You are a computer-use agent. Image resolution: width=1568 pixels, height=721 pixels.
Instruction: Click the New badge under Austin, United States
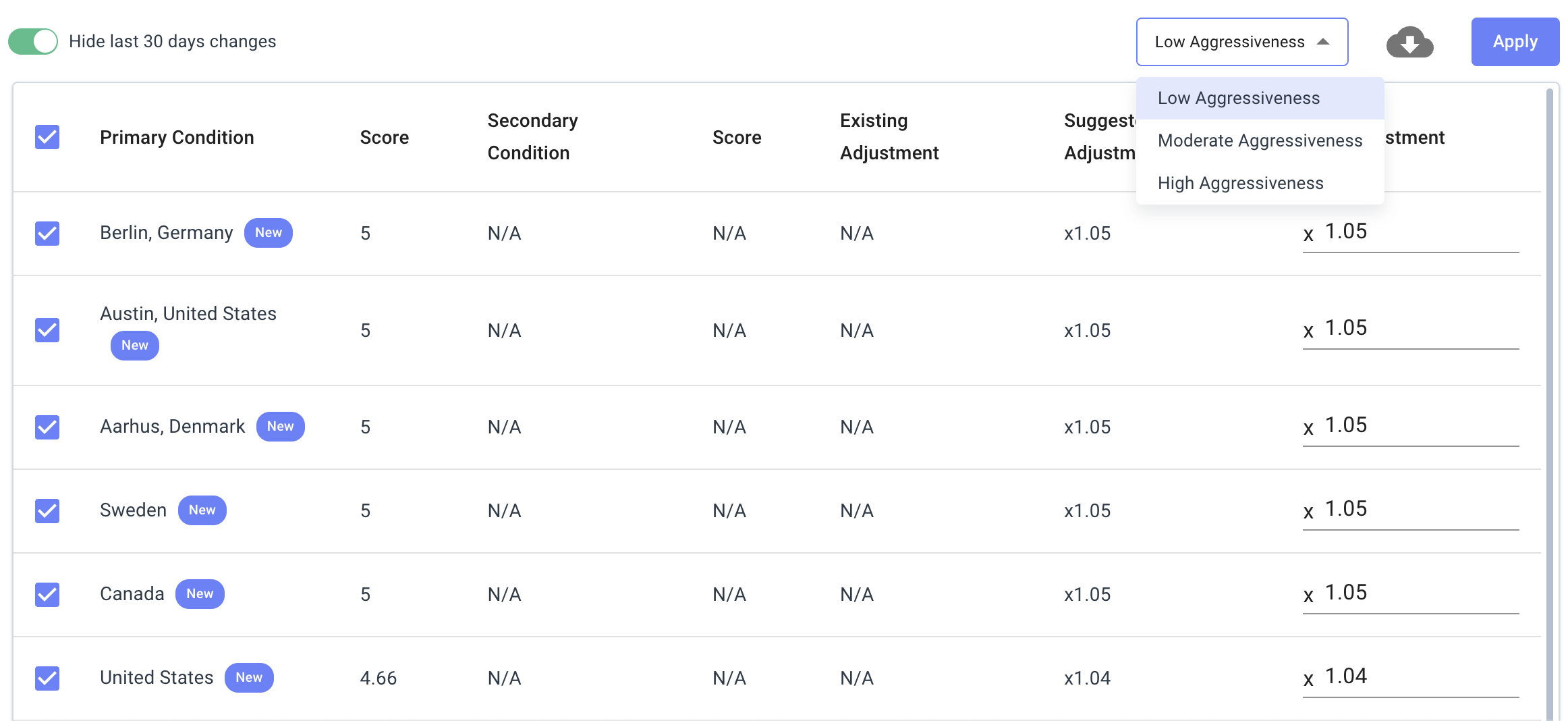(135, 346)
